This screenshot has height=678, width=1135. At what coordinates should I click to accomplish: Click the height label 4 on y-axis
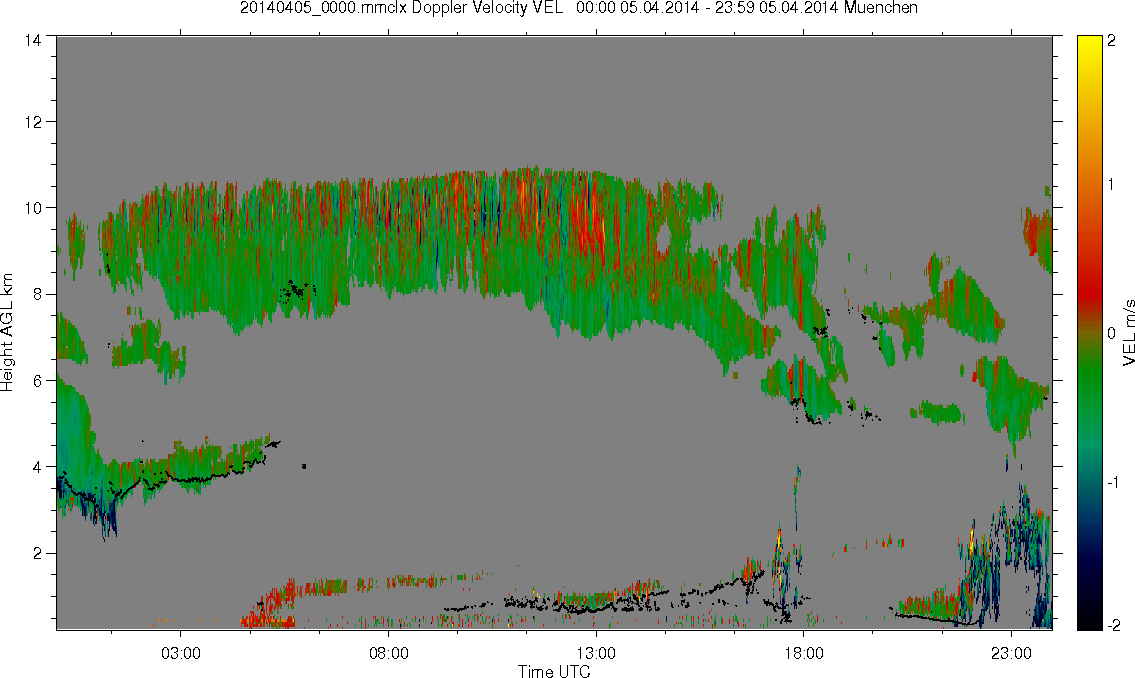[36, 467]
